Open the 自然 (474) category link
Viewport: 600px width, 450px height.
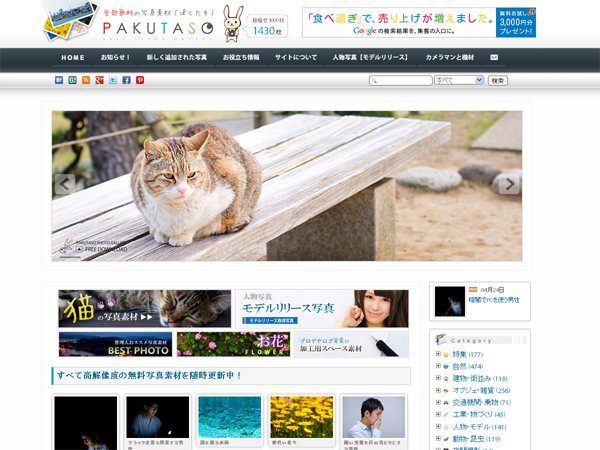pos(468,367)
